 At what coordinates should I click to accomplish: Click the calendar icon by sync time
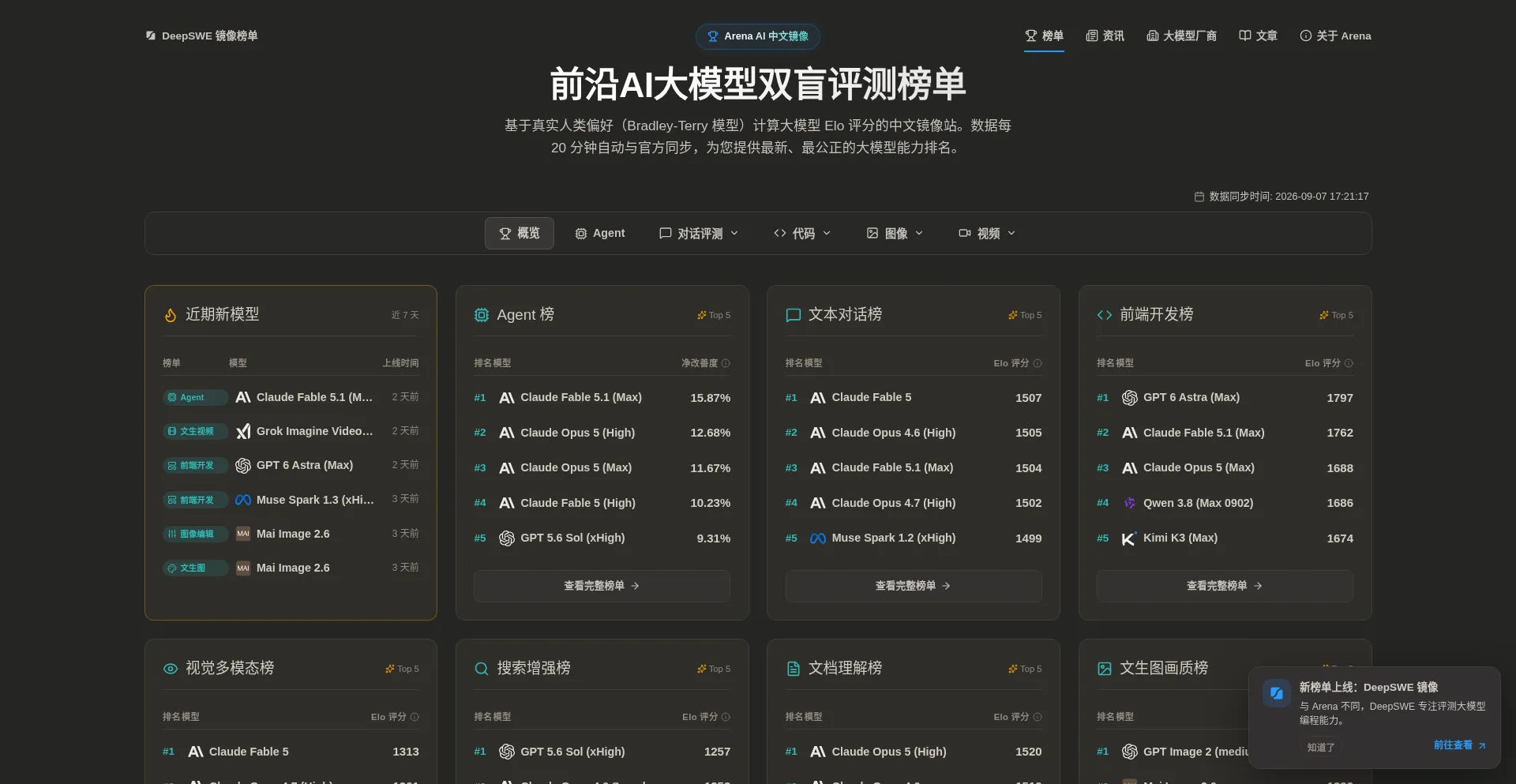(1199, 197)
